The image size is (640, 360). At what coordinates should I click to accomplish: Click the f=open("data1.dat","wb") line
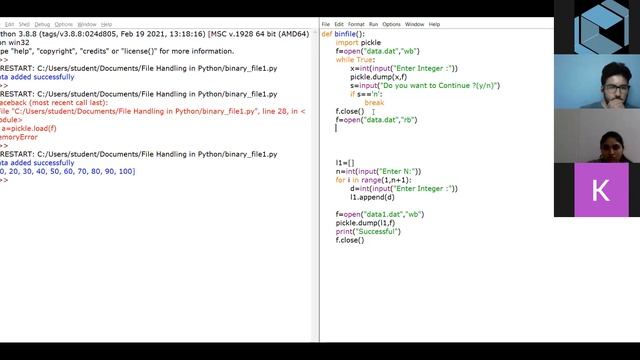point(380,214)
